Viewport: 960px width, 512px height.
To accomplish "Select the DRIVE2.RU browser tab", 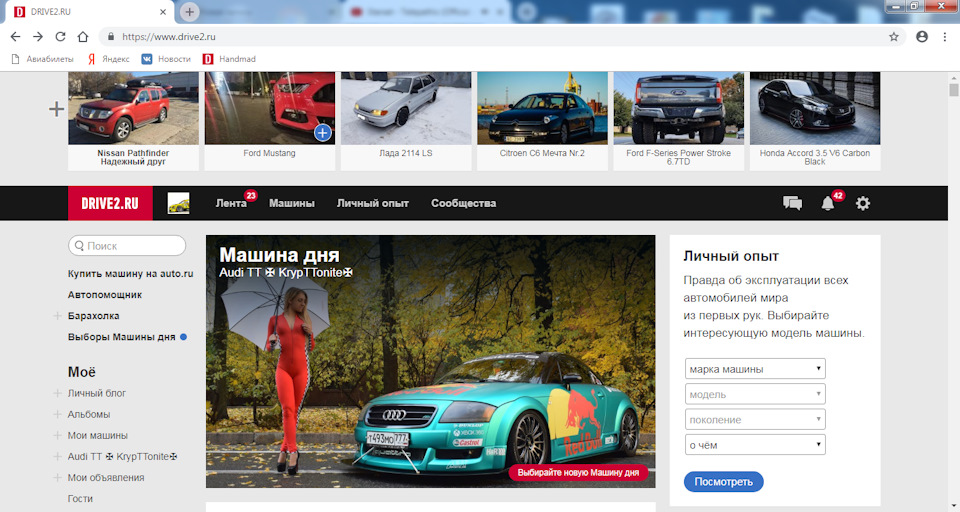I will pyautogui.click(x=89, y=12).
